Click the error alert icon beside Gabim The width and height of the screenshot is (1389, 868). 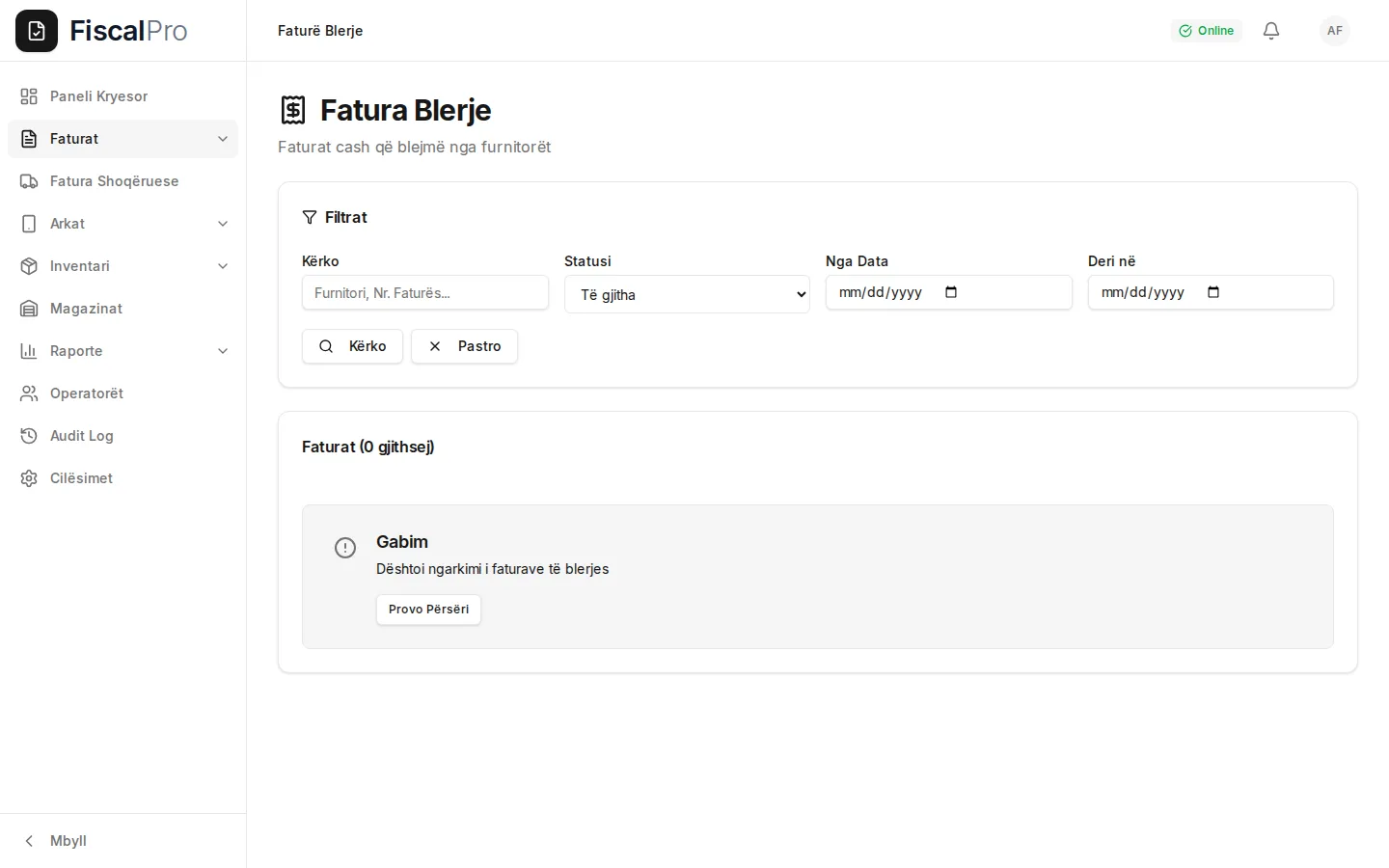pyautogui.click(x=345, y=548)
